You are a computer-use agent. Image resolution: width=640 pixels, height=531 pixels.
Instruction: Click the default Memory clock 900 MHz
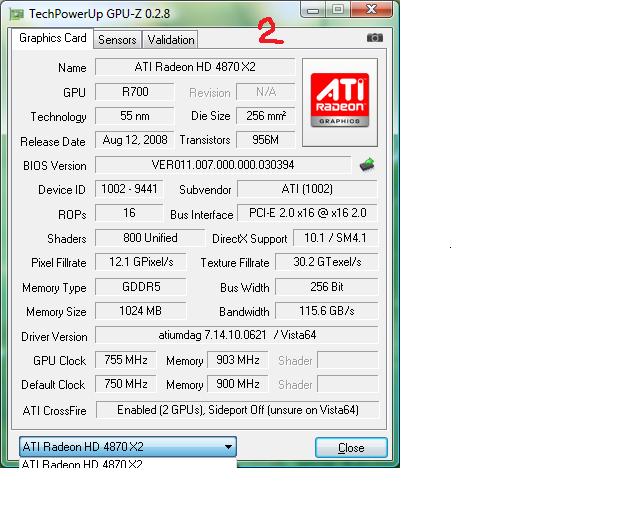238,384
